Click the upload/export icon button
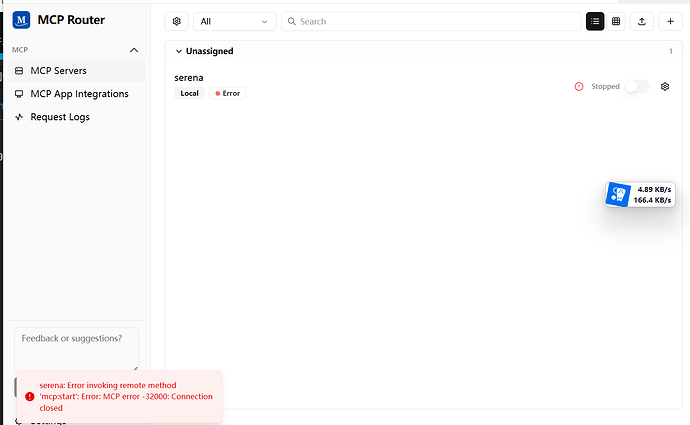This screenshot has width=690, height=425. pos(642,21)
